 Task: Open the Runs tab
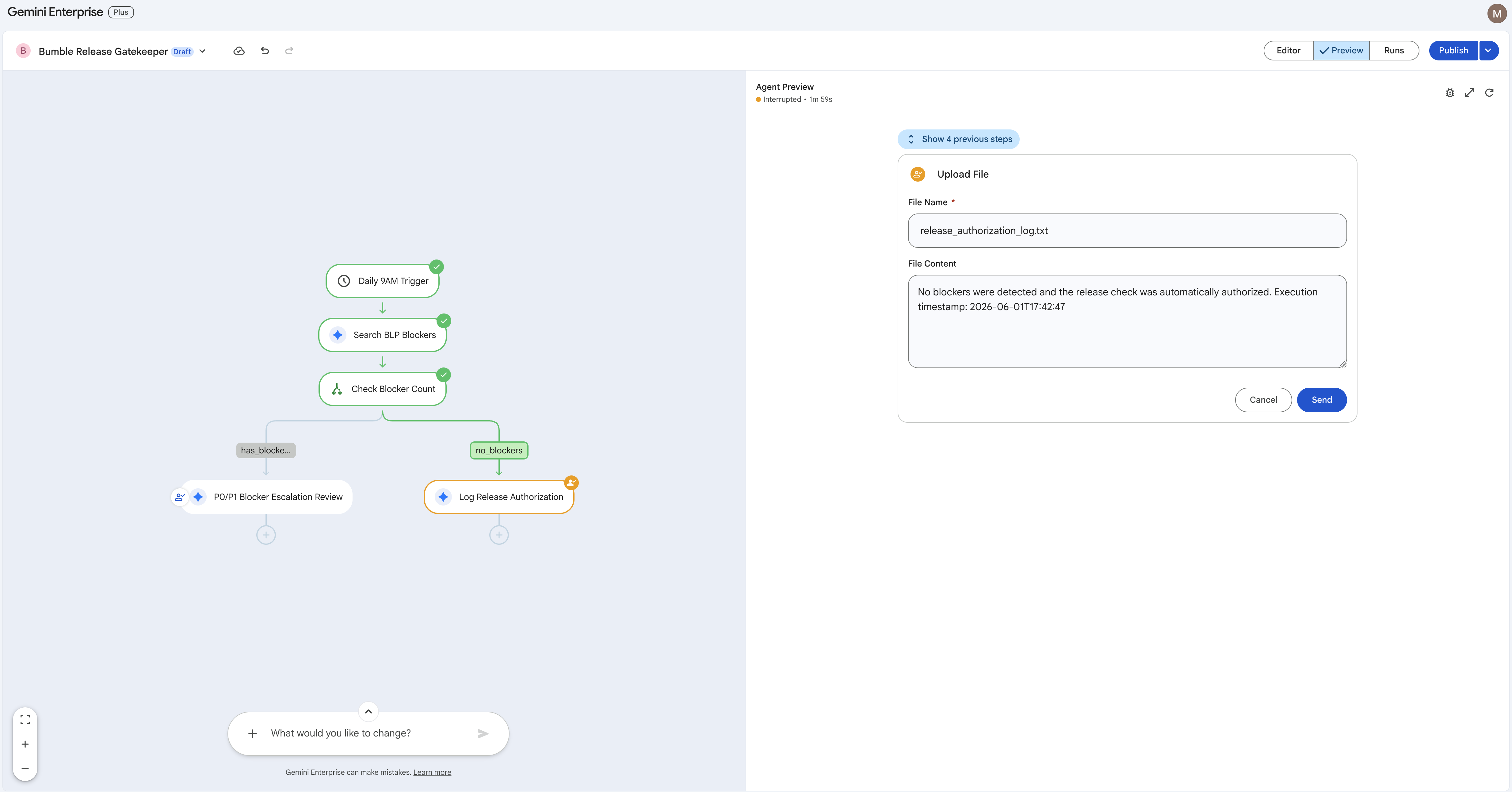tap(1394, 51)
